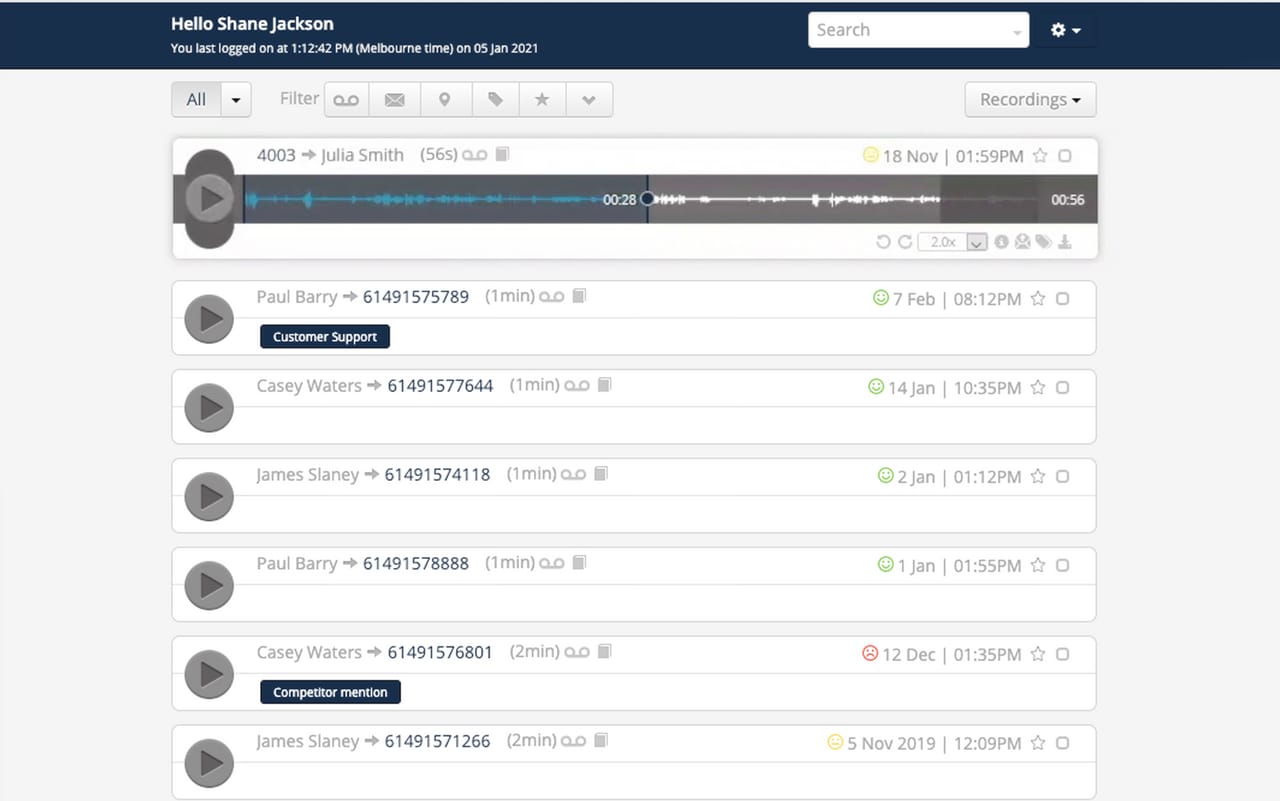Filter recordings by email envelope icon
The width and height of the screenshot is (1280, 801).
pyautogui.click(x=395, y=100)
